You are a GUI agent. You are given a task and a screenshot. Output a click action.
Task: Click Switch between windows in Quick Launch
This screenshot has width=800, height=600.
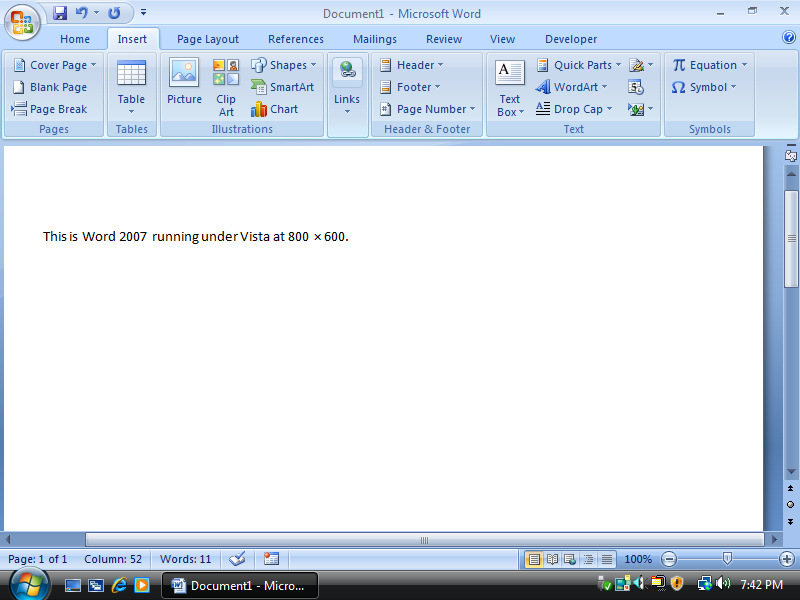pos(96,585)
